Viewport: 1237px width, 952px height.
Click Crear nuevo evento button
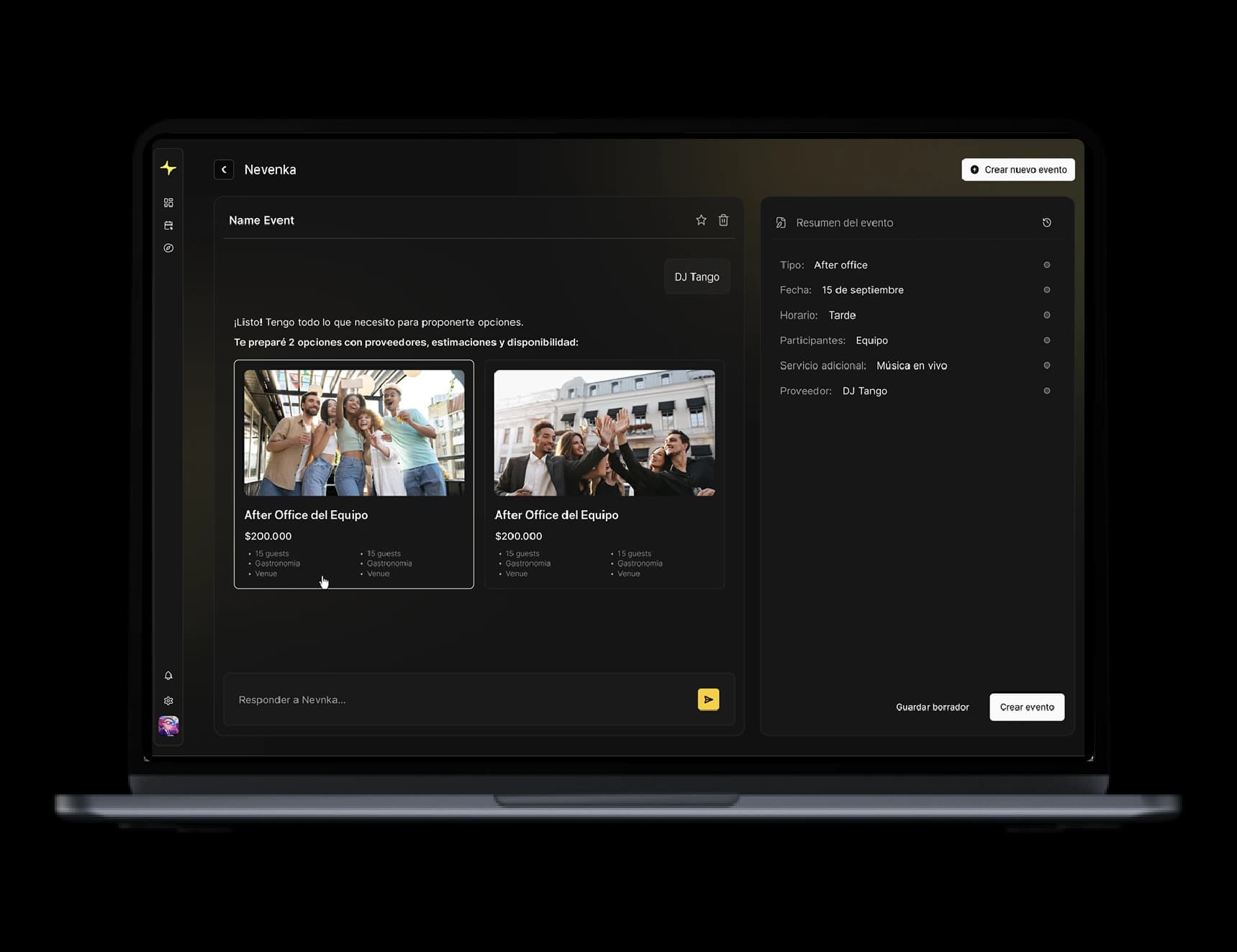click(x=1018, y=170)
